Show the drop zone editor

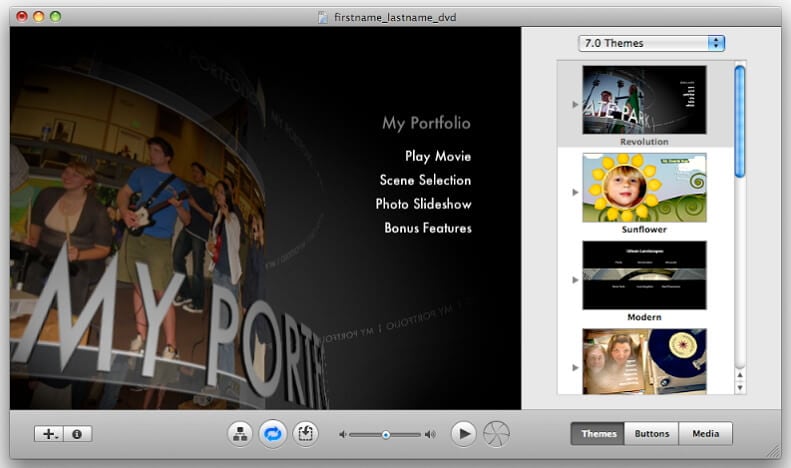[x=306, y=434]
